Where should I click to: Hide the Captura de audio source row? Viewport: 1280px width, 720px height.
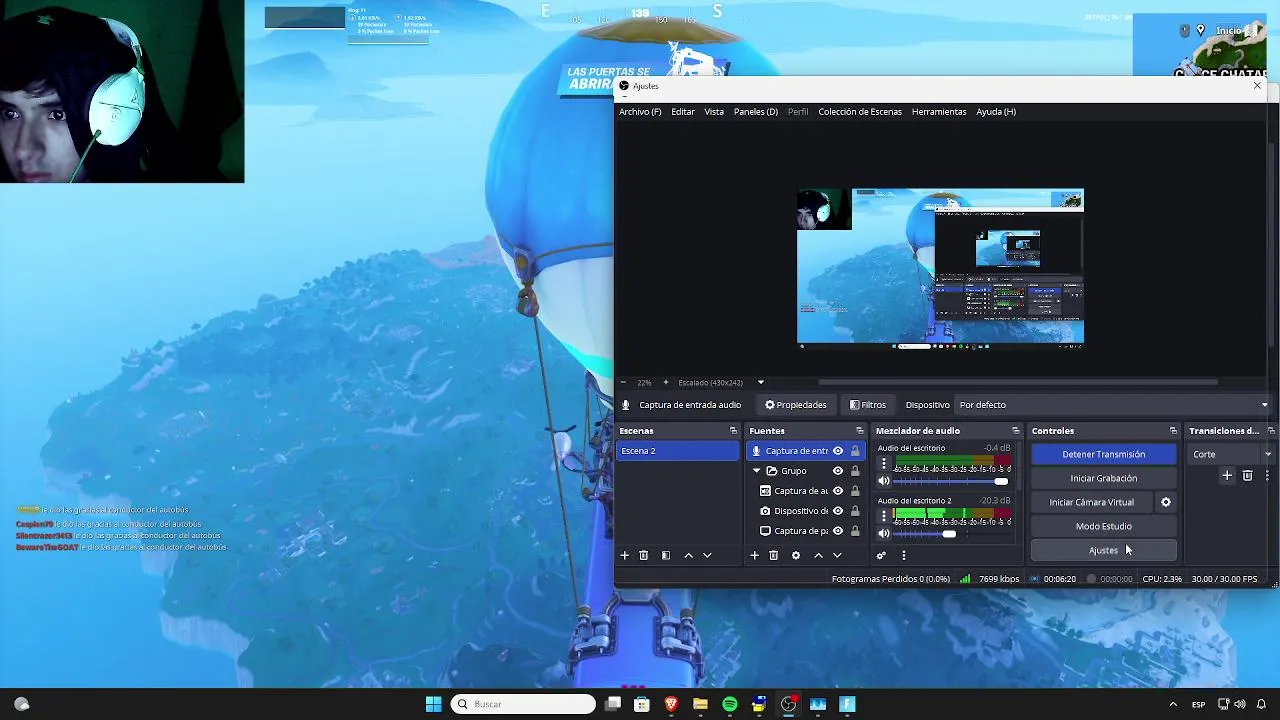(838, 491)
